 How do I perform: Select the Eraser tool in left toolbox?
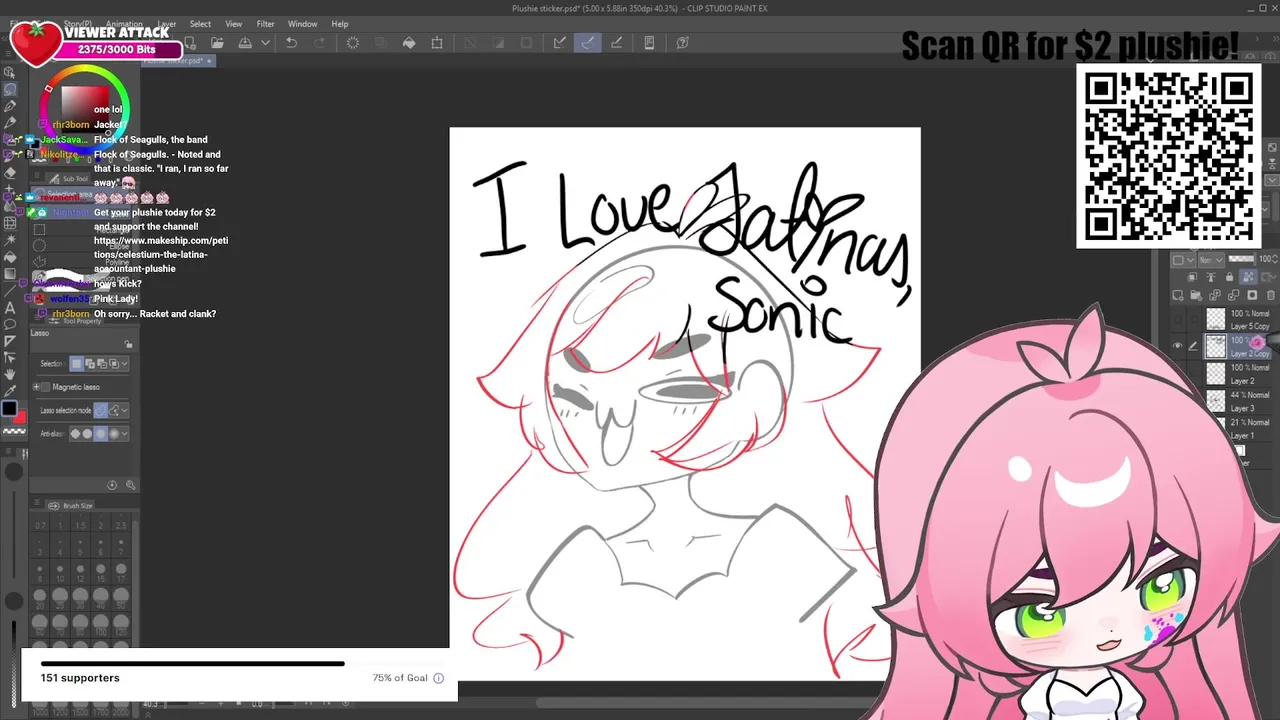point(10,172)
